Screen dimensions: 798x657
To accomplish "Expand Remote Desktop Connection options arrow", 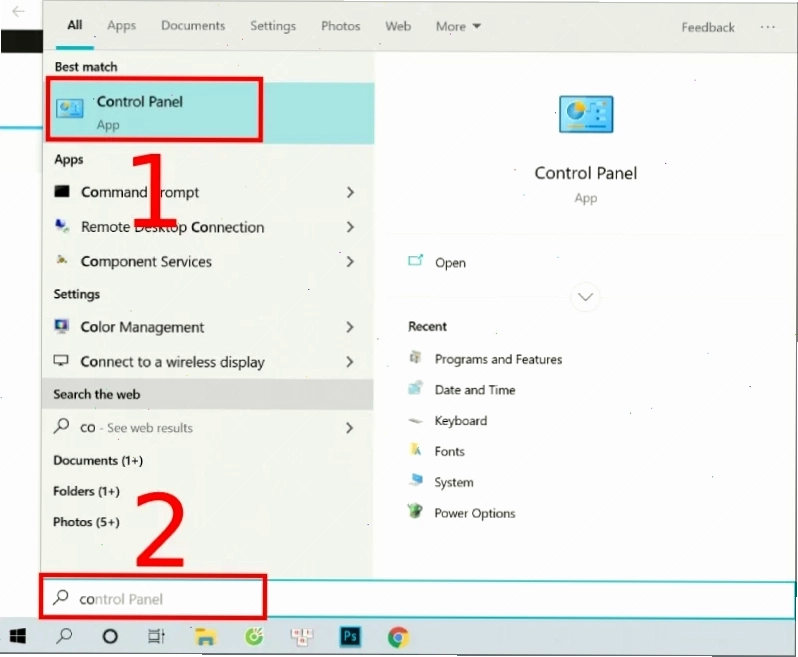I will [x=350, y=226].
